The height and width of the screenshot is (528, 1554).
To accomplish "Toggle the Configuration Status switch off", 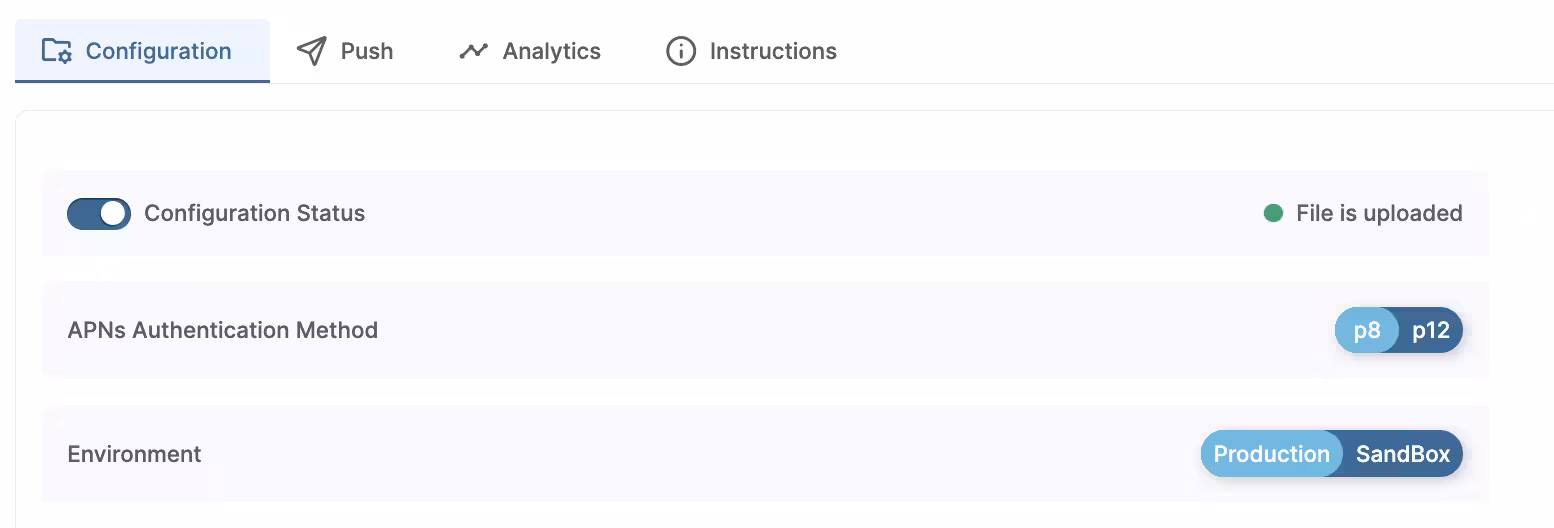I will pyautogui.click(x=98, y=213).
